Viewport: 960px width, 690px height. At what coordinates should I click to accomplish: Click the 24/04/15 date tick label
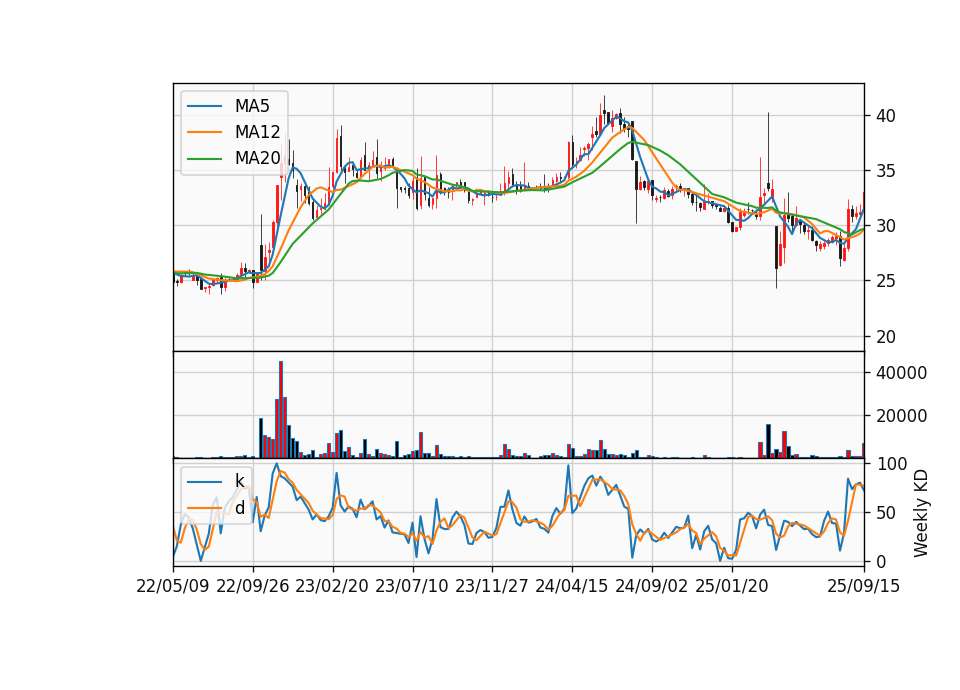pos(572,586)
